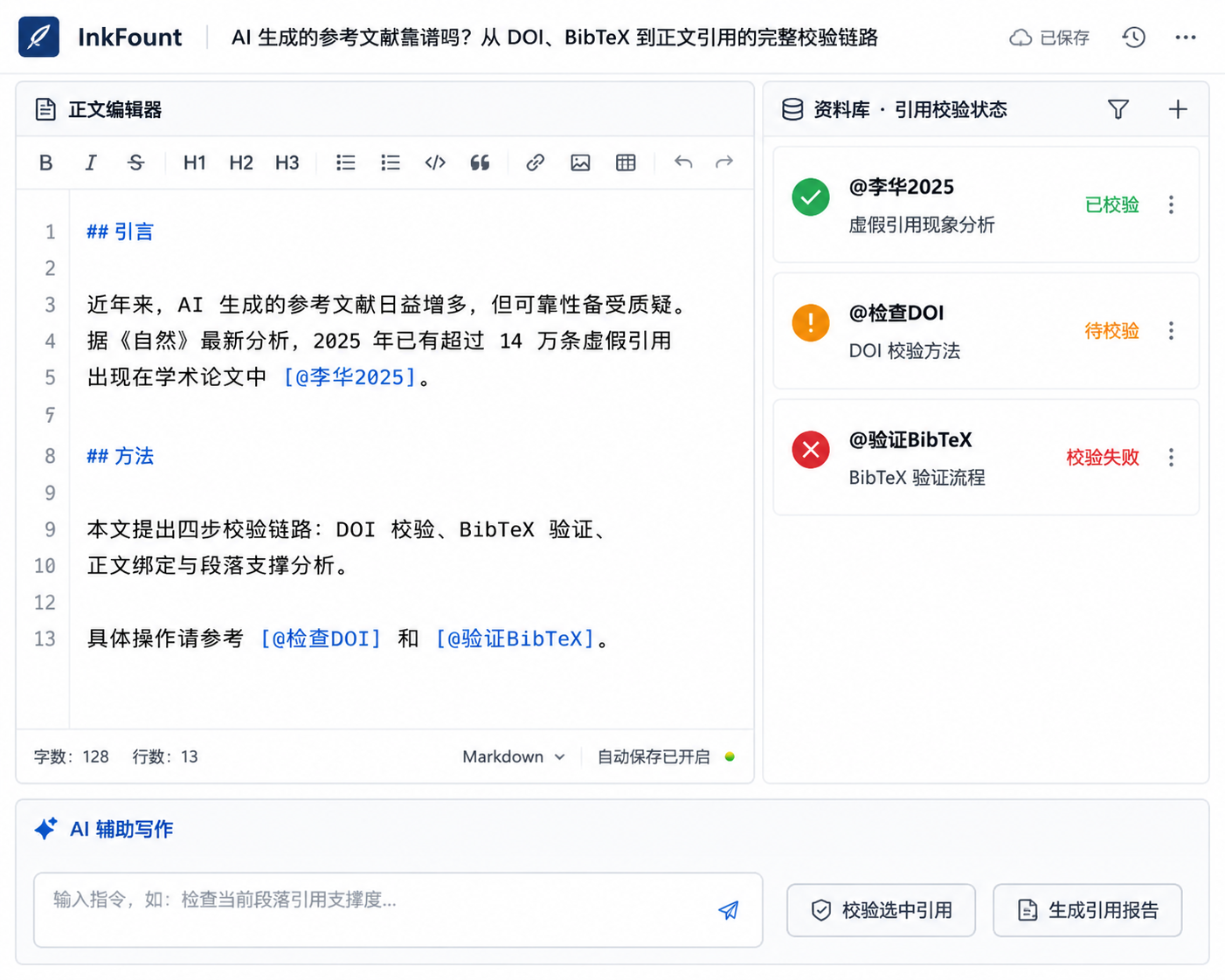Insert a bulleted list
Viewport: 1225px width, 980px height.
coord(346,162)
